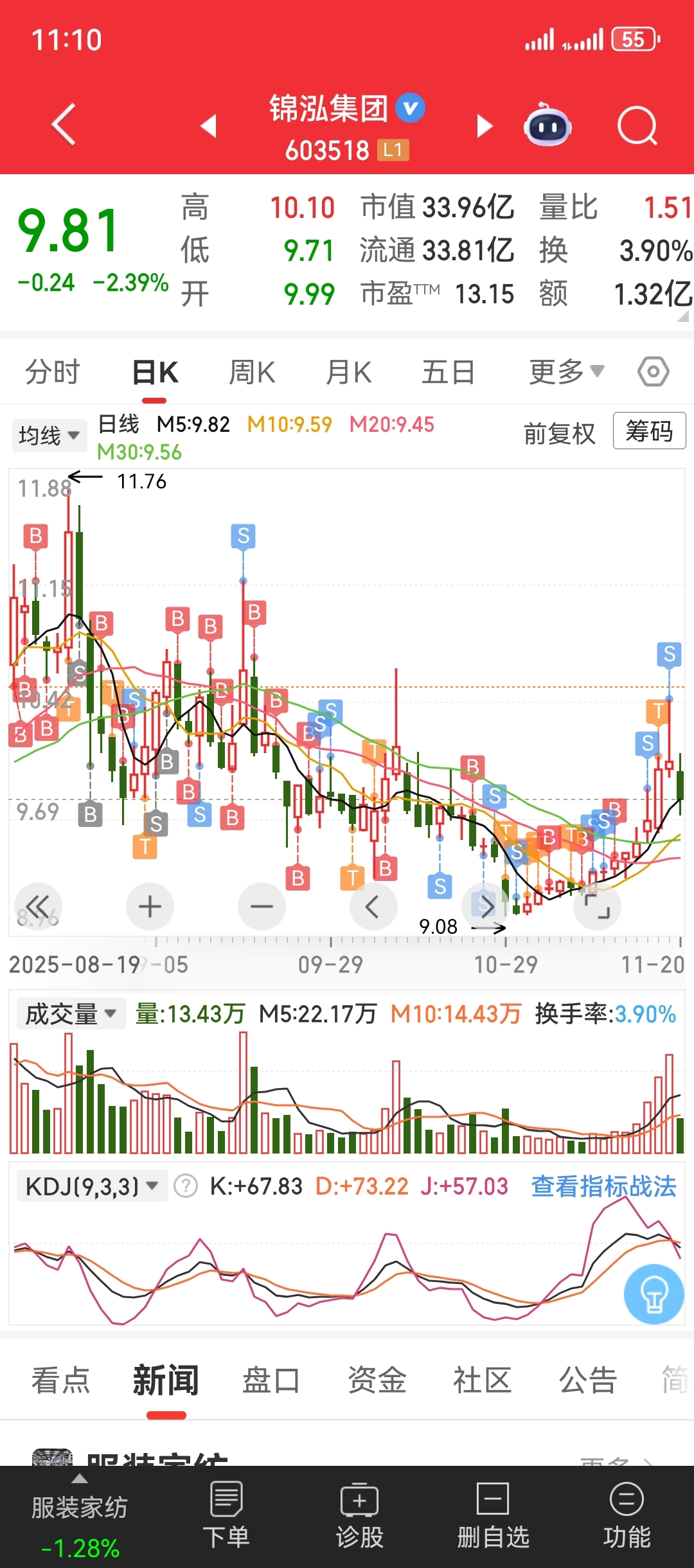This screenshot has height=1568, width=694.
Task: Open the 社区 tab
Action: click(x=483, y=1380)
